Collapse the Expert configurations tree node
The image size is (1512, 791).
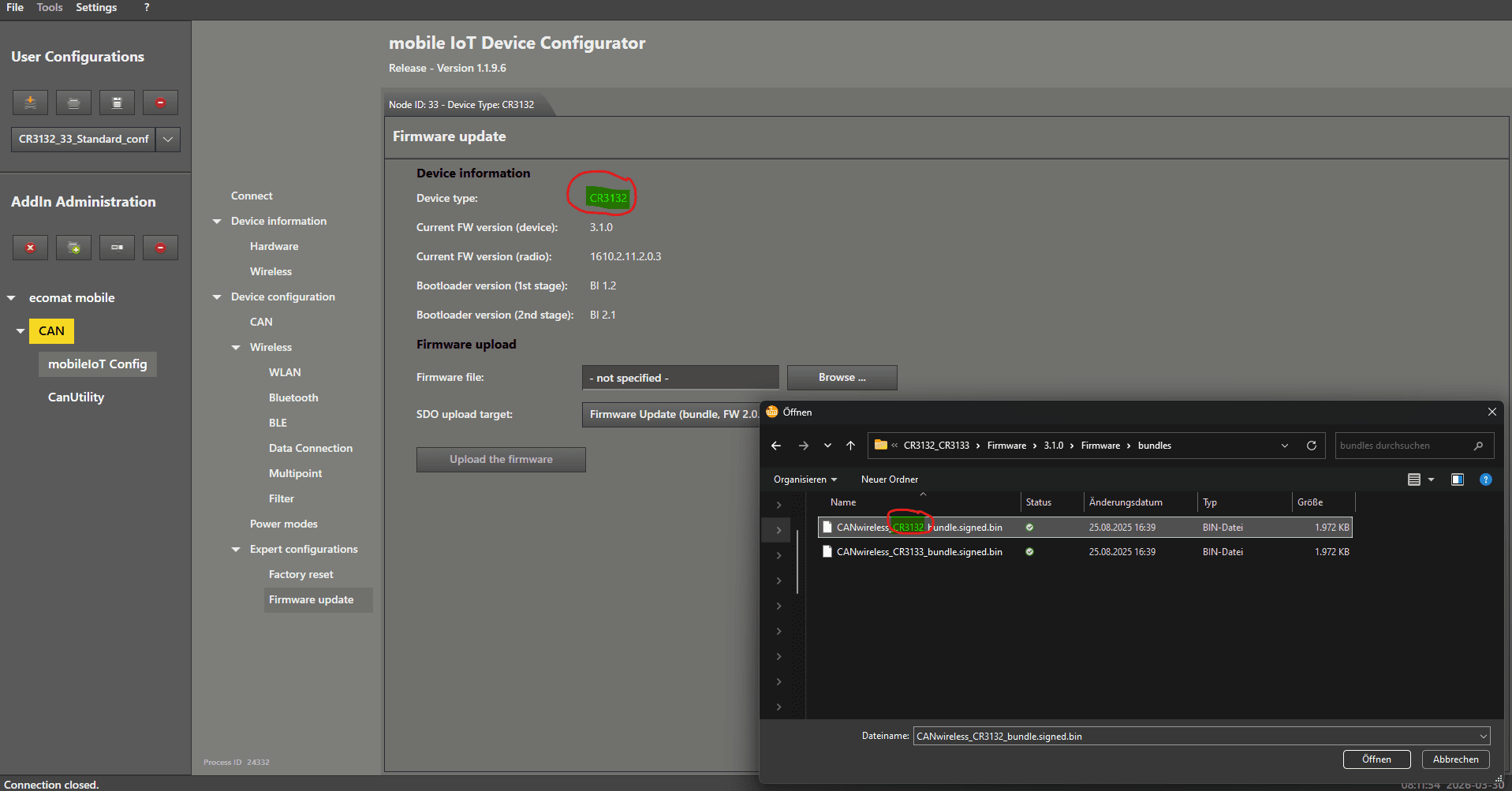[236, 550]
